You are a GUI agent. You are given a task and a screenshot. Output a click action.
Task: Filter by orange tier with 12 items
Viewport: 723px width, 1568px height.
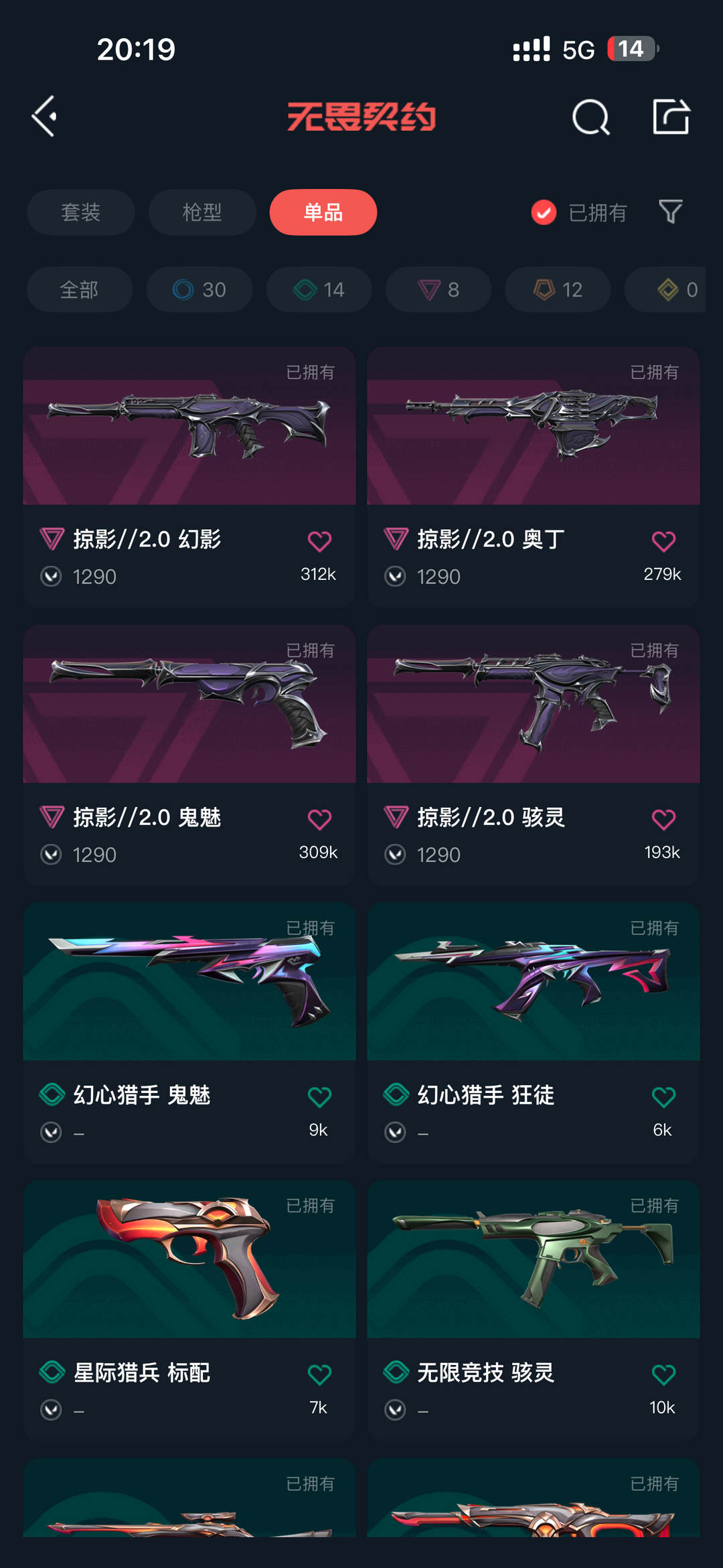click(558, 289)
